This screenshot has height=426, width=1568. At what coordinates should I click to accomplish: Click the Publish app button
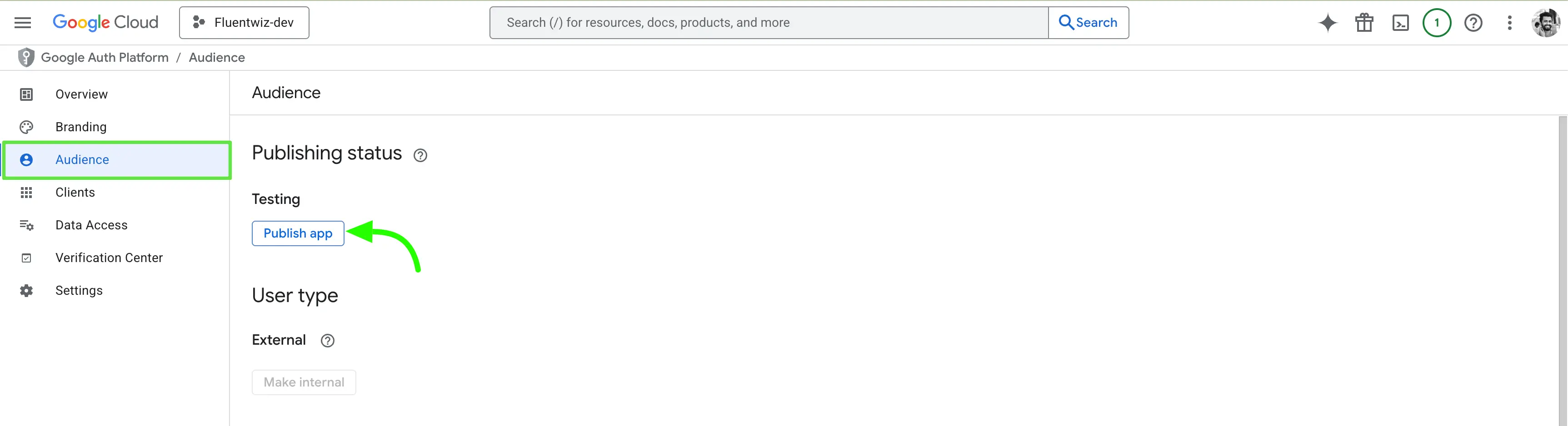[x=298, y=233]
